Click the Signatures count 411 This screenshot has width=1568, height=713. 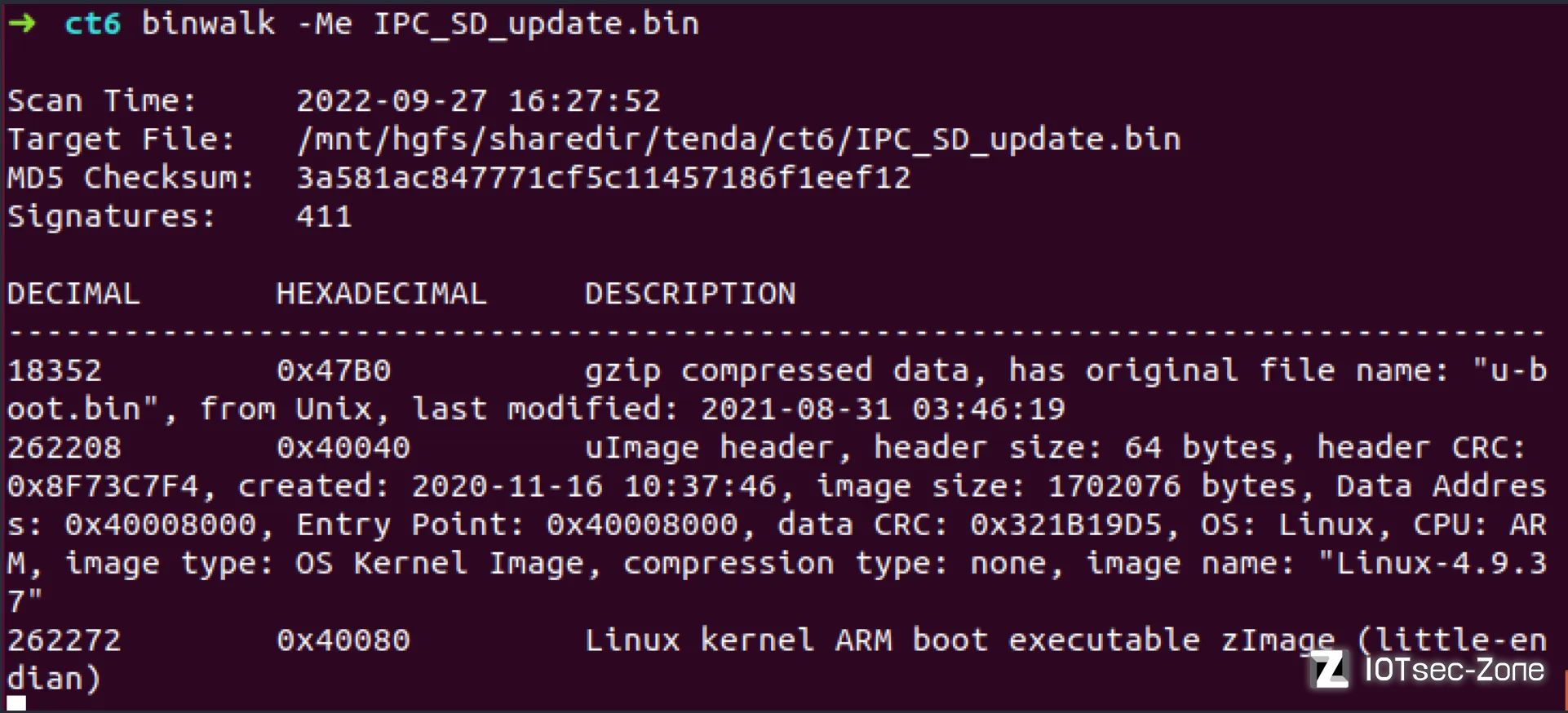[324, 217]
